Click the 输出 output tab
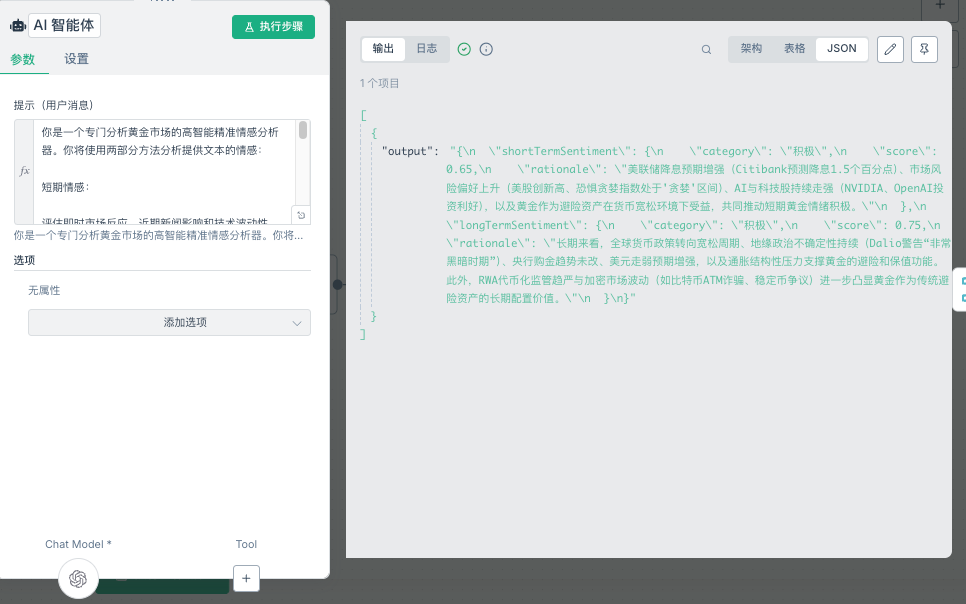This screenshot has width=966, height=604. (383, 49)
